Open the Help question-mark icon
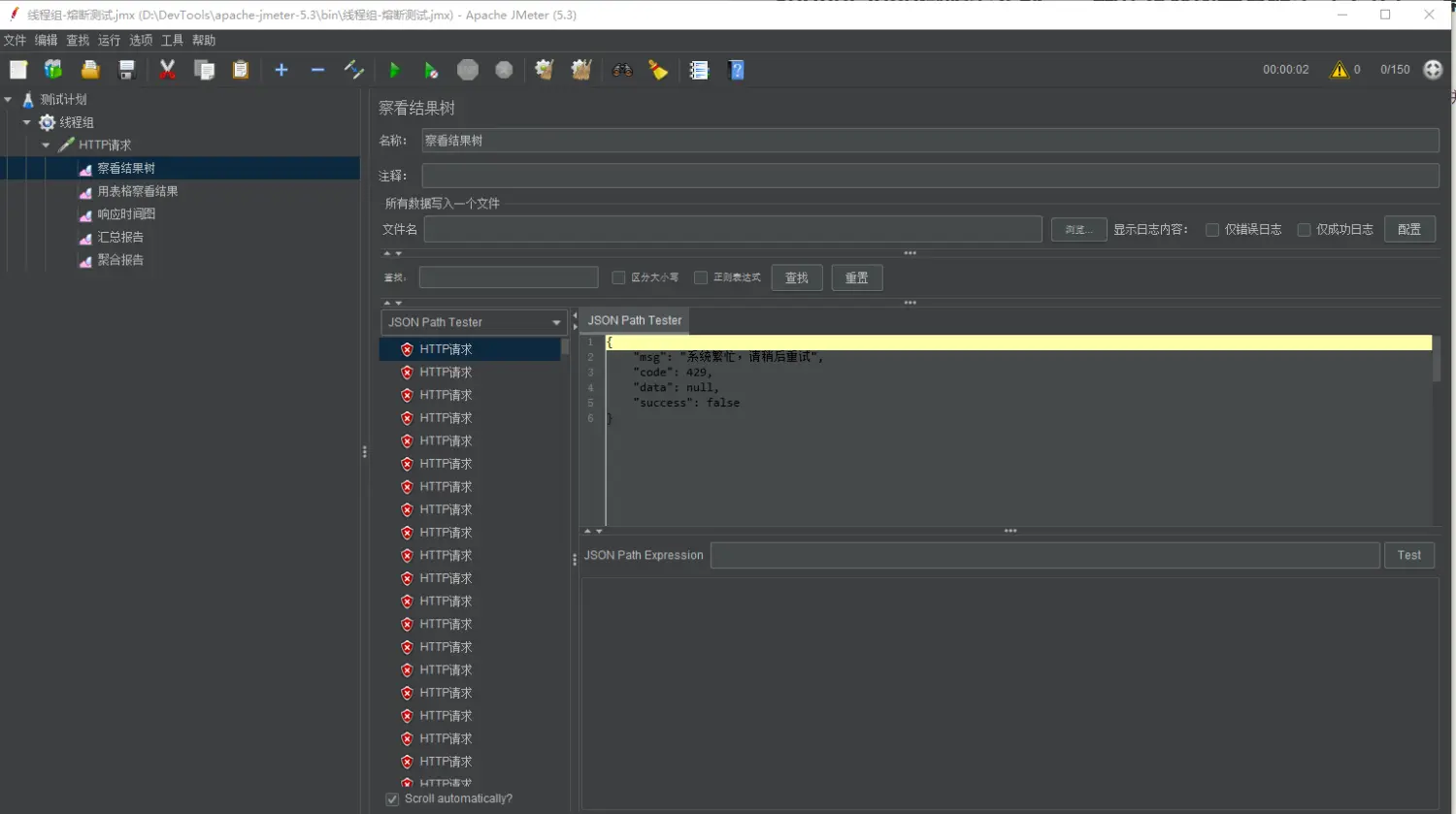This screenshot has width=1456, height=814. [736, 70]
